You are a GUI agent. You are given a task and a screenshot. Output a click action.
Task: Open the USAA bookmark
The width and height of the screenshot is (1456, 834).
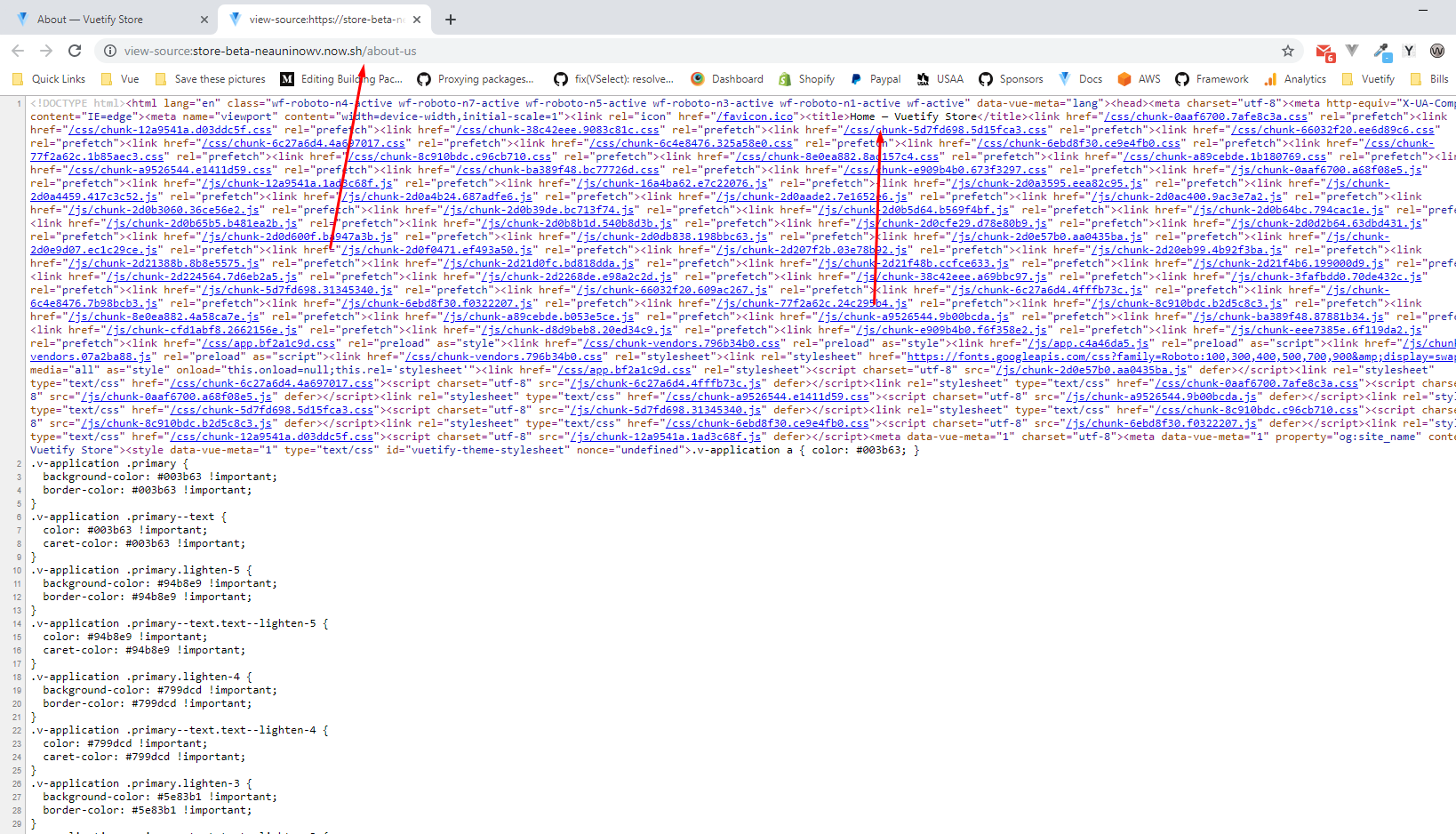coord(940,79)
